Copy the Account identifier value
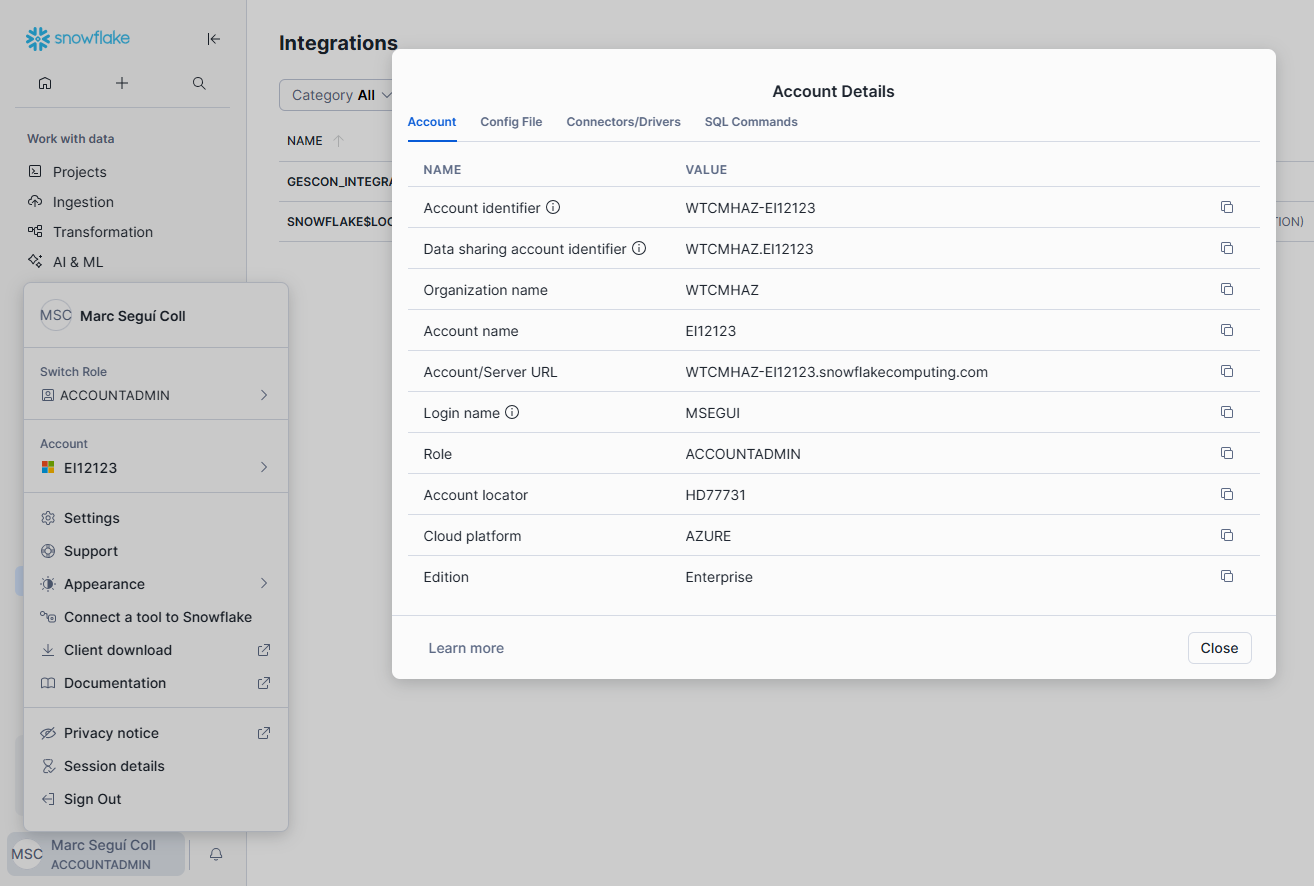Image resolution: width=1314 pixels, height=886 pixels. tap(1227, 208)
